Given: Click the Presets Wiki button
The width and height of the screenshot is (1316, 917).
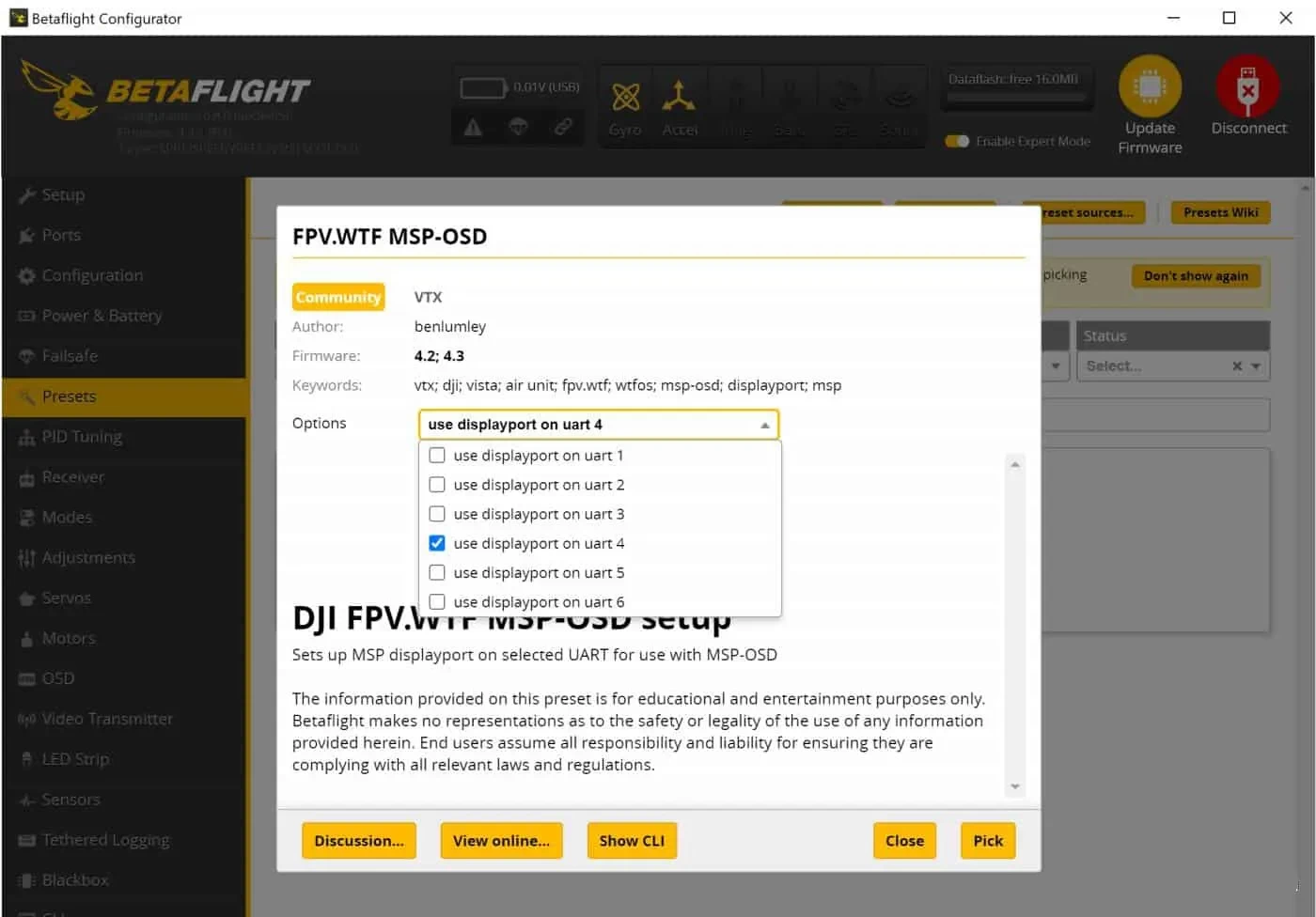Looking at the screenshot, I should 1220,212.
